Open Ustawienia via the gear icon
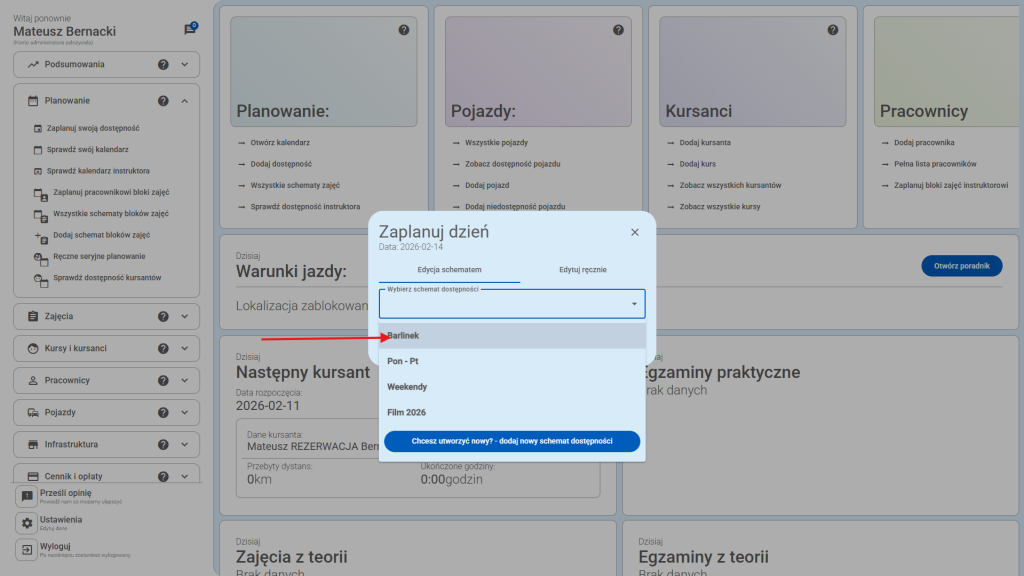 pos(27,520)
